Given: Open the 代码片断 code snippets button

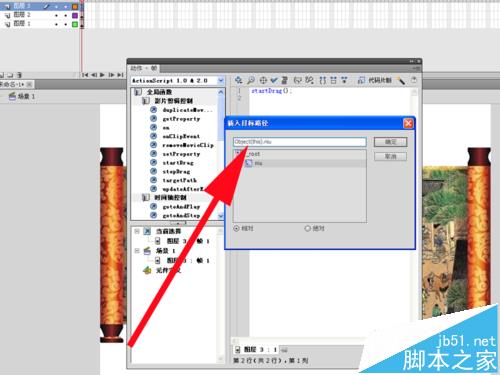Looking at the screenshot, I should click(375, 80).
